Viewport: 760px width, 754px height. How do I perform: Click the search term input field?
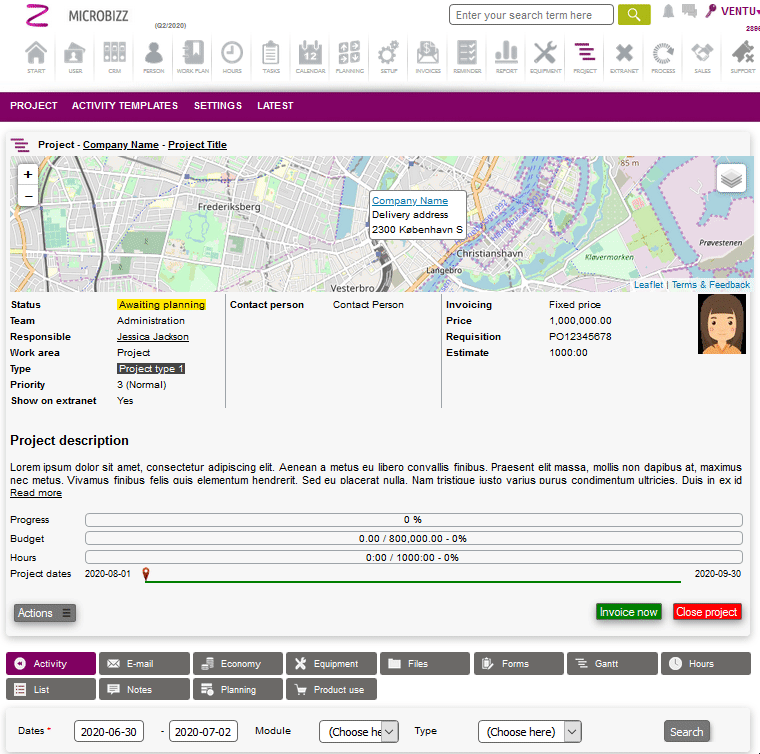531,15
